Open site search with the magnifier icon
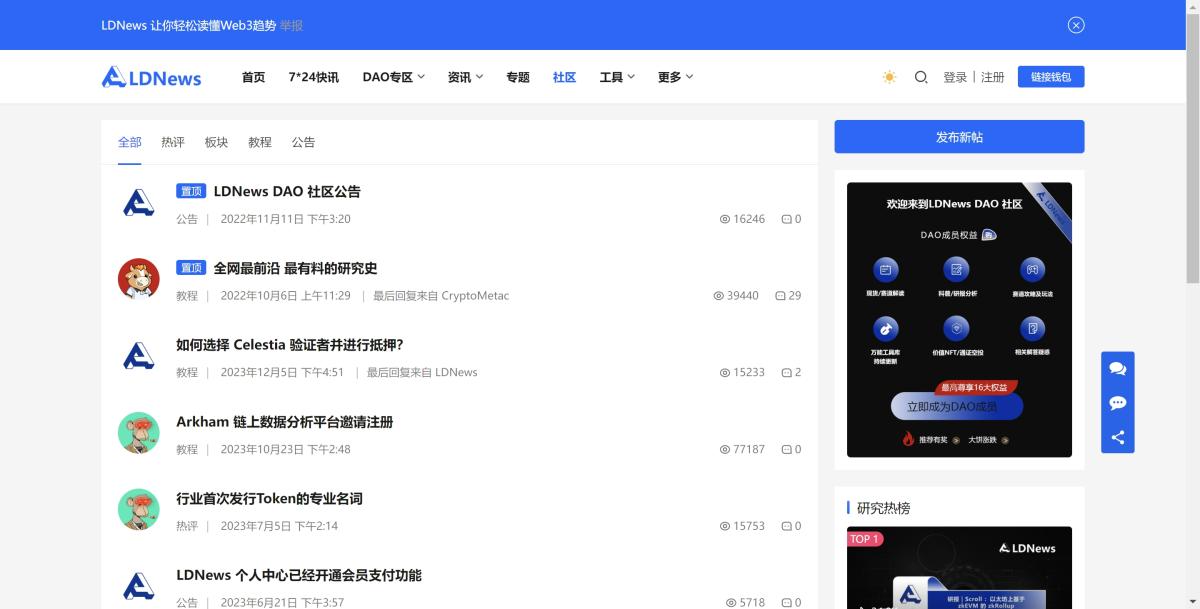 (x=921, y=76)
